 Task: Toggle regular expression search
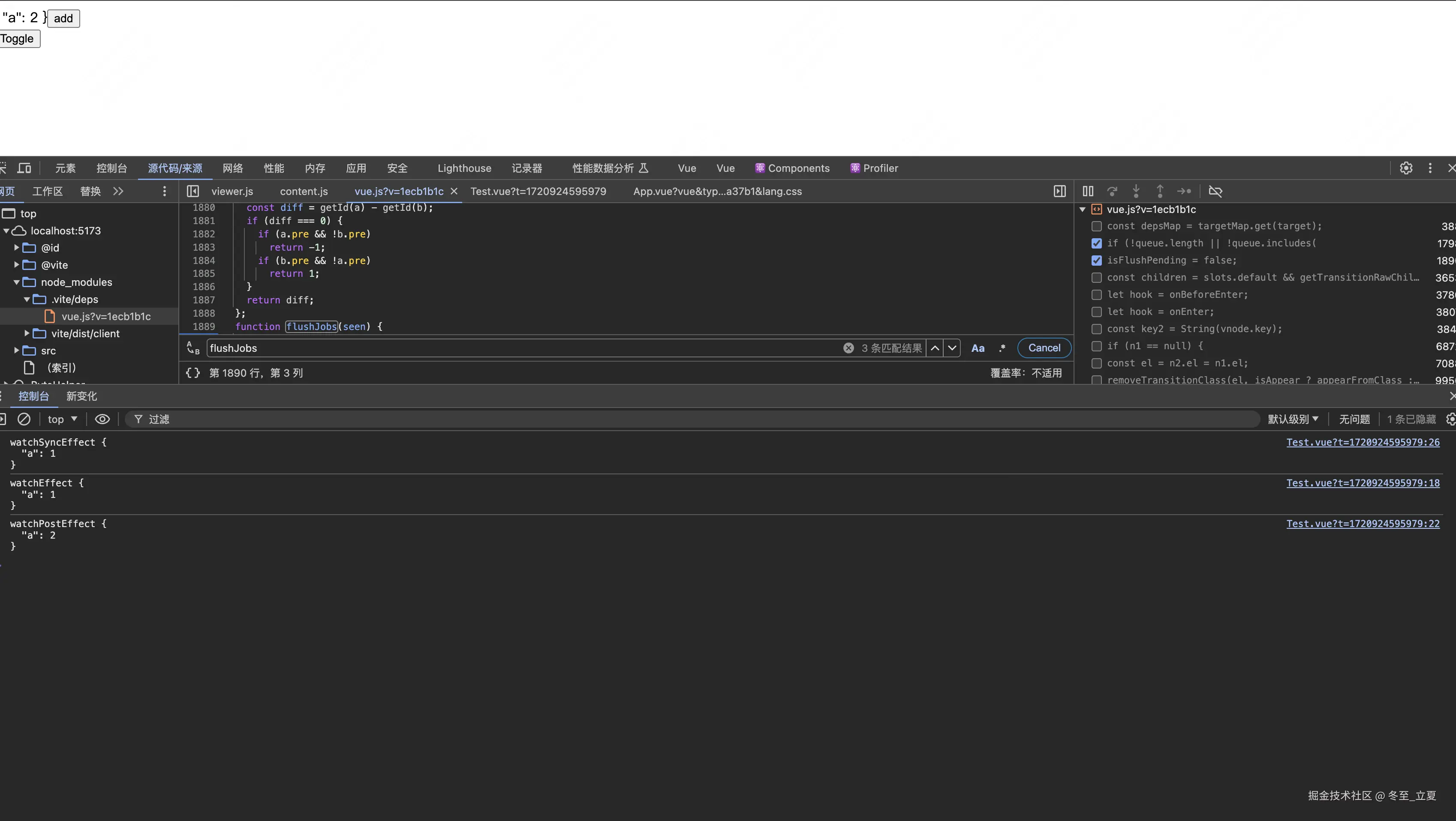tap(1002, 348)
